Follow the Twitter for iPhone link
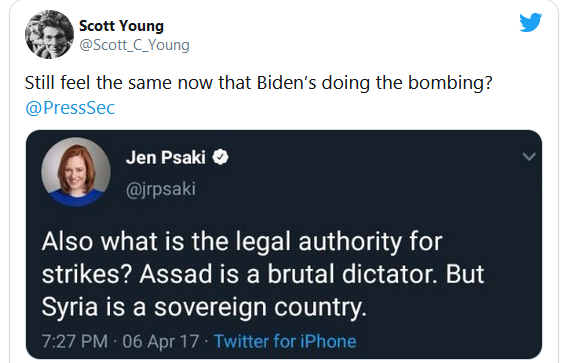 [285, 341]
